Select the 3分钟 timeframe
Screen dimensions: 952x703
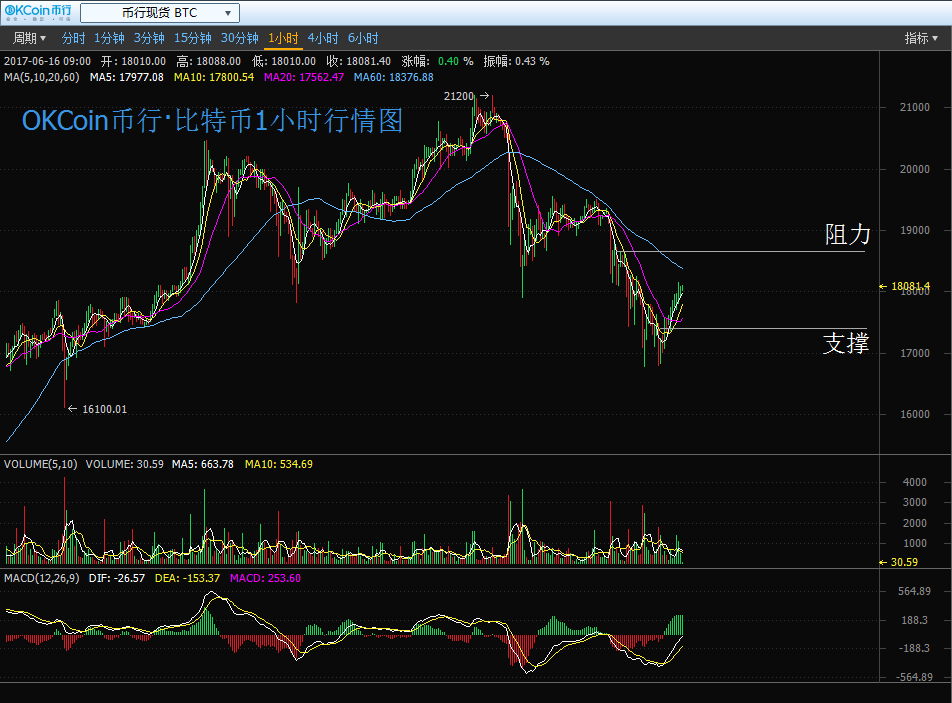[x=149, y=38]
